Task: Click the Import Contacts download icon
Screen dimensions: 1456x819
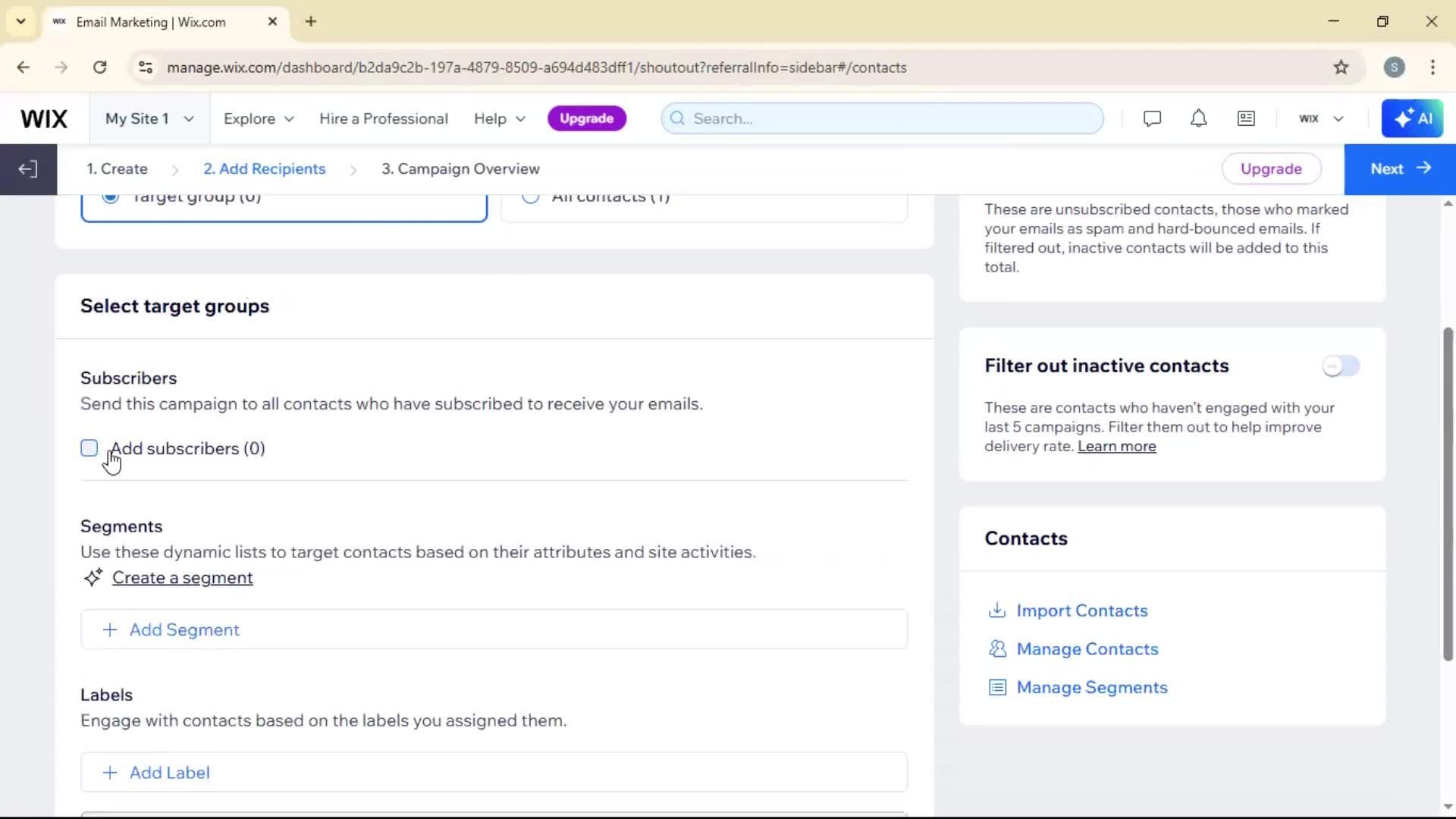Action: pyautogui.click(x=996, y=610)
